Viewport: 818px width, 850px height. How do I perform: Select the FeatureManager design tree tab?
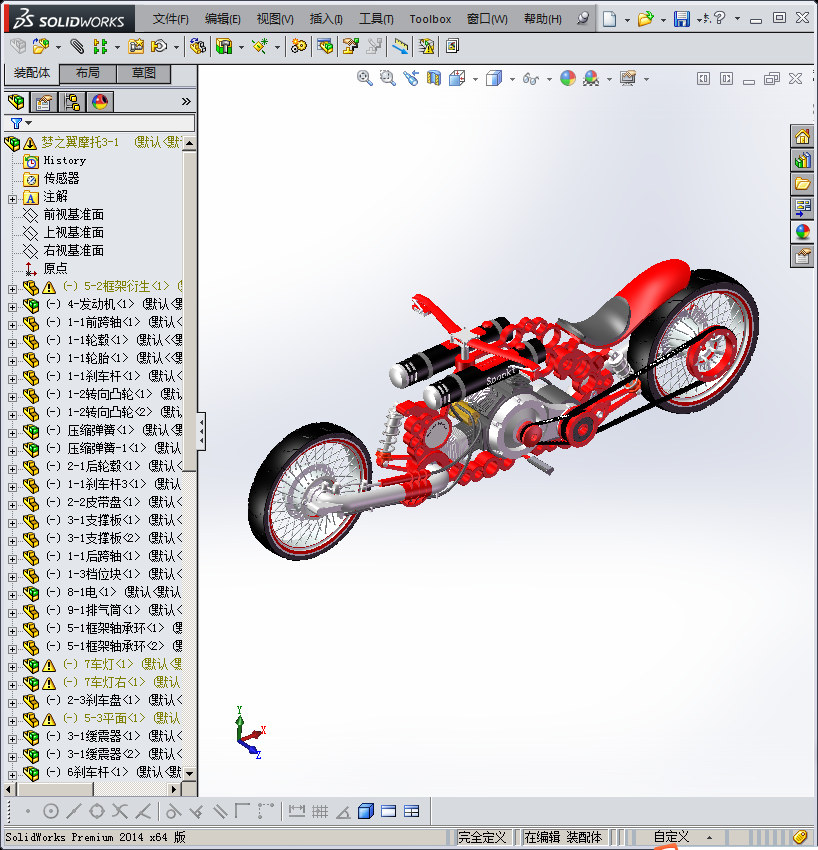click(x=16, y=102)
